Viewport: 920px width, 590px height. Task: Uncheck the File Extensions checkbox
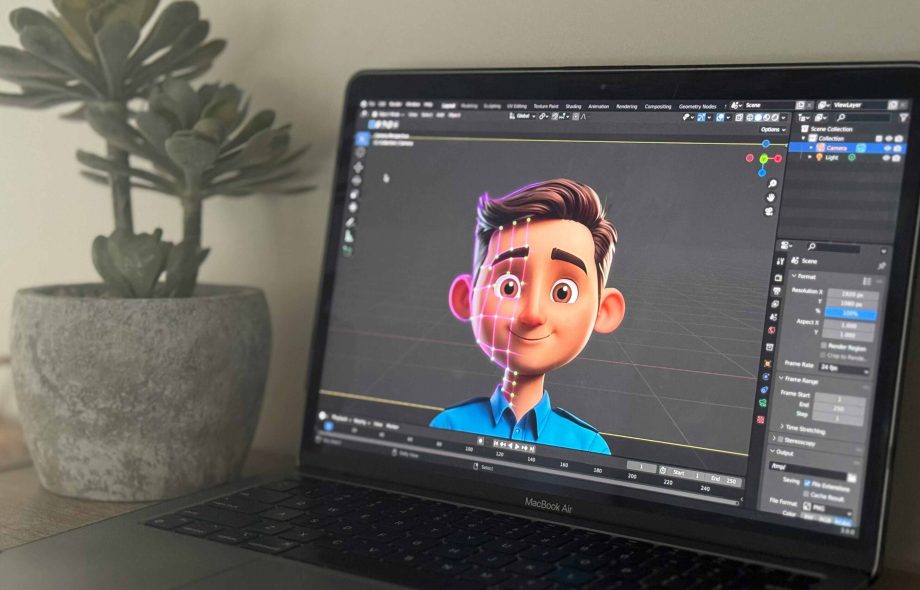click(808, 483)
